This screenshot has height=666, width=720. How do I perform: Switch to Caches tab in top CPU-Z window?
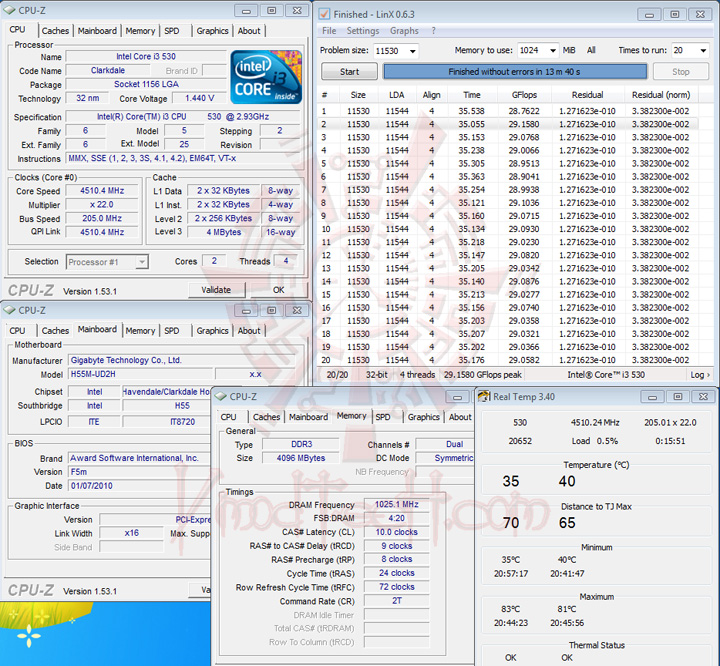(x=55, y=31)
